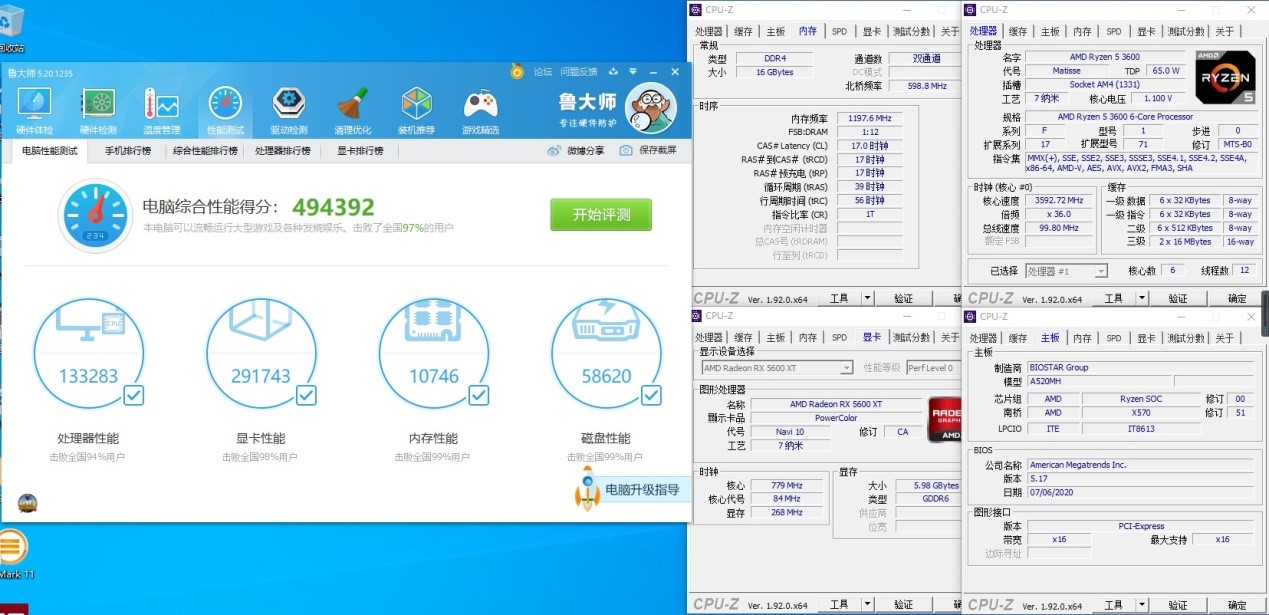Open the 问题反馈 feedback link

579,72
